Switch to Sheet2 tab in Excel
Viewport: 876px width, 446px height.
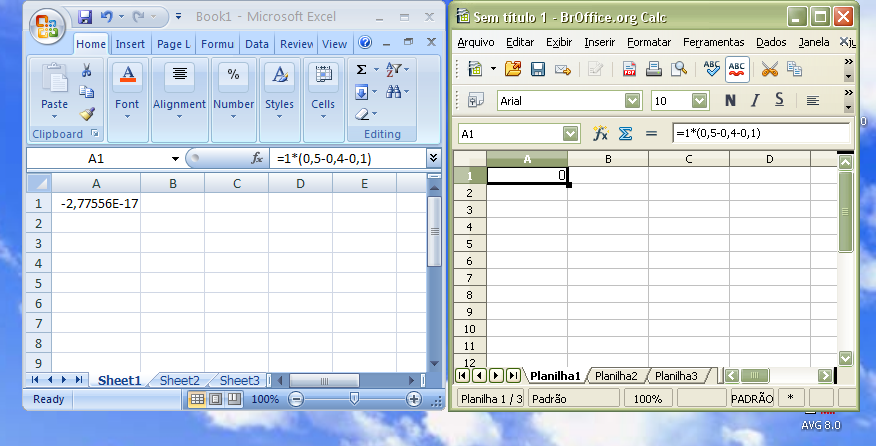click(x=179, y=381)
